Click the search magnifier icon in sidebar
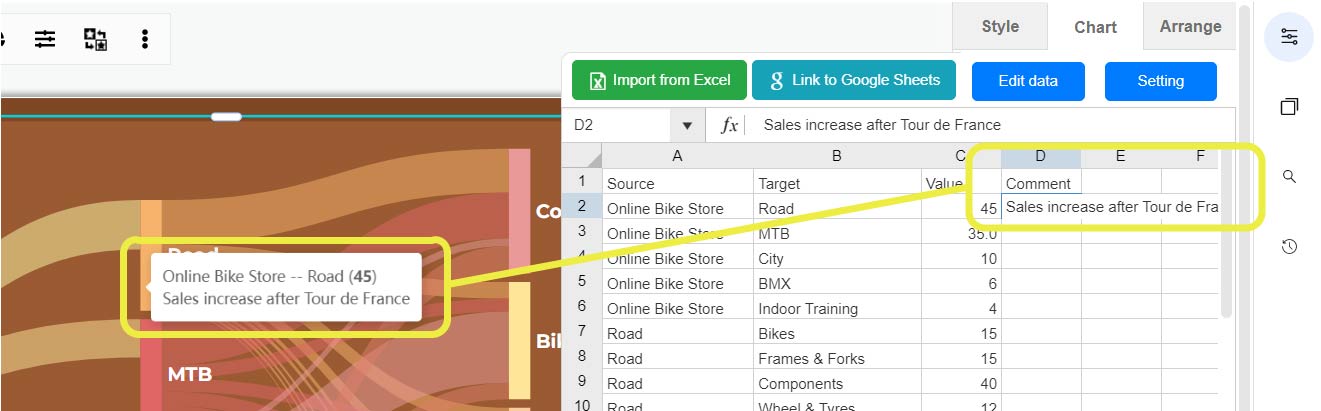This screenshot has width=1321, height=411. point(1289,176)
